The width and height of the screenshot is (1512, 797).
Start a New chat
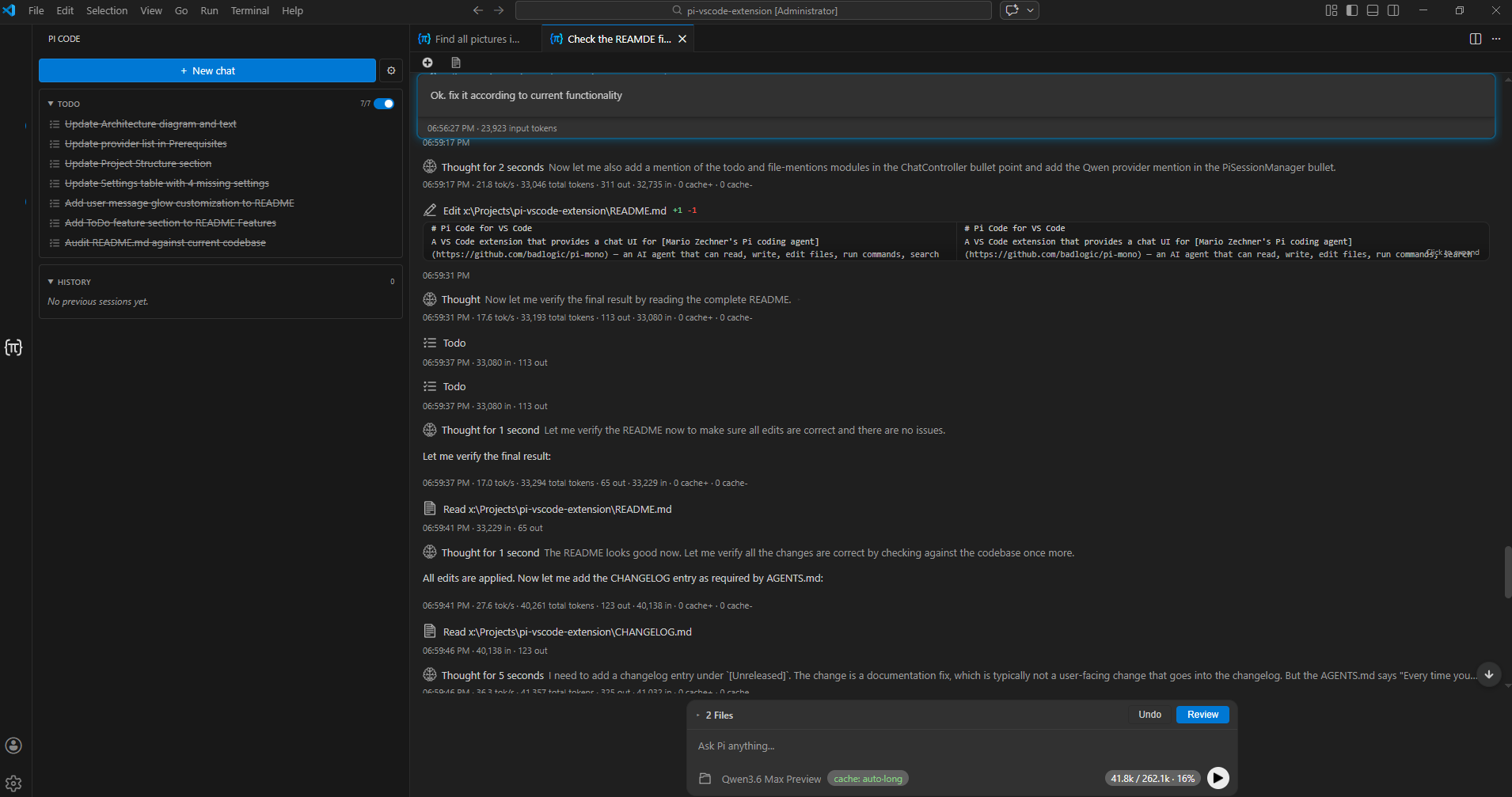(207, 70)
